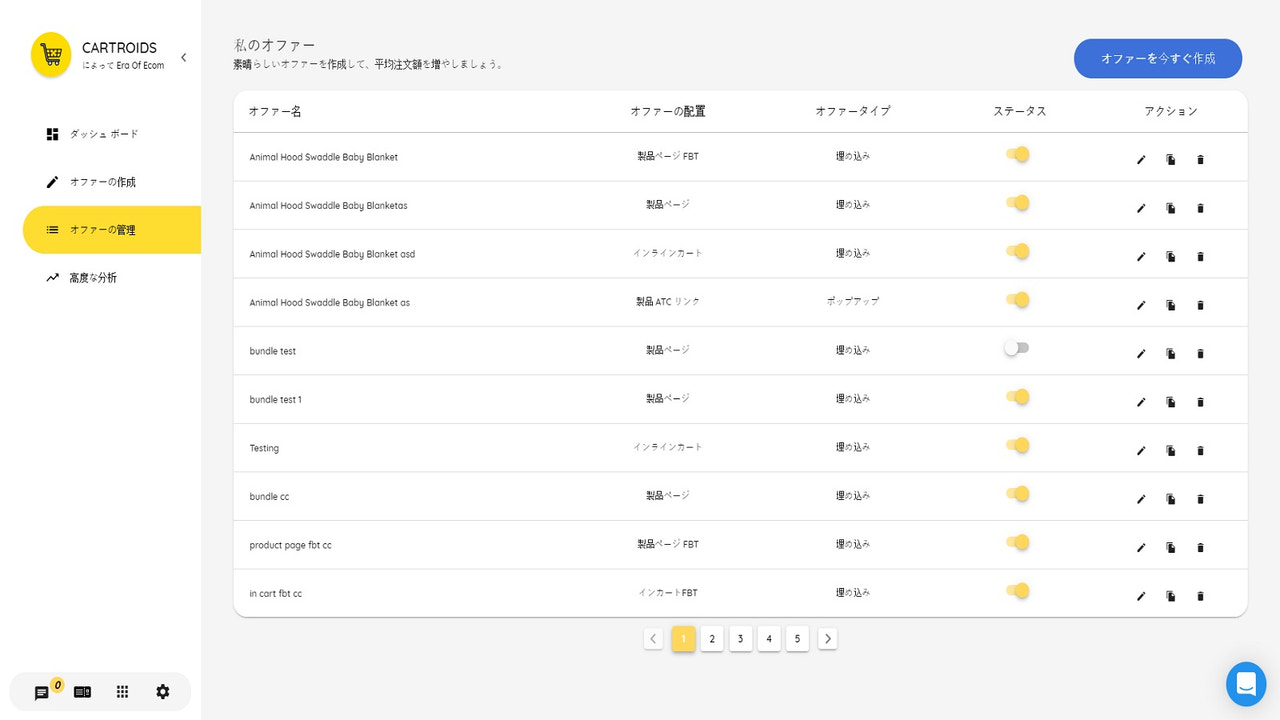This screenshot has height=720, width=1280.
Task: Delete the bundle test 1 offer
Action: point(1201,402)
